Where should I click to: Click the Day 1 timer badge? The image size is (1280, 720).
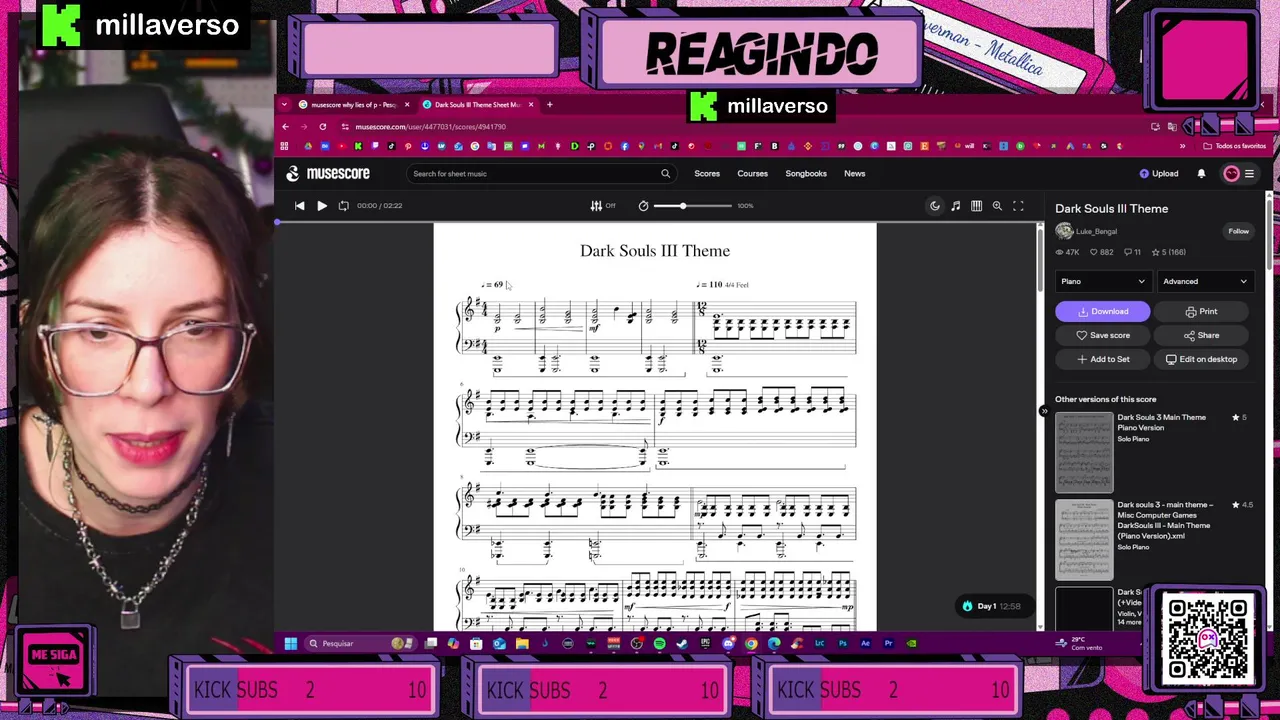click(x=991, y=606)
